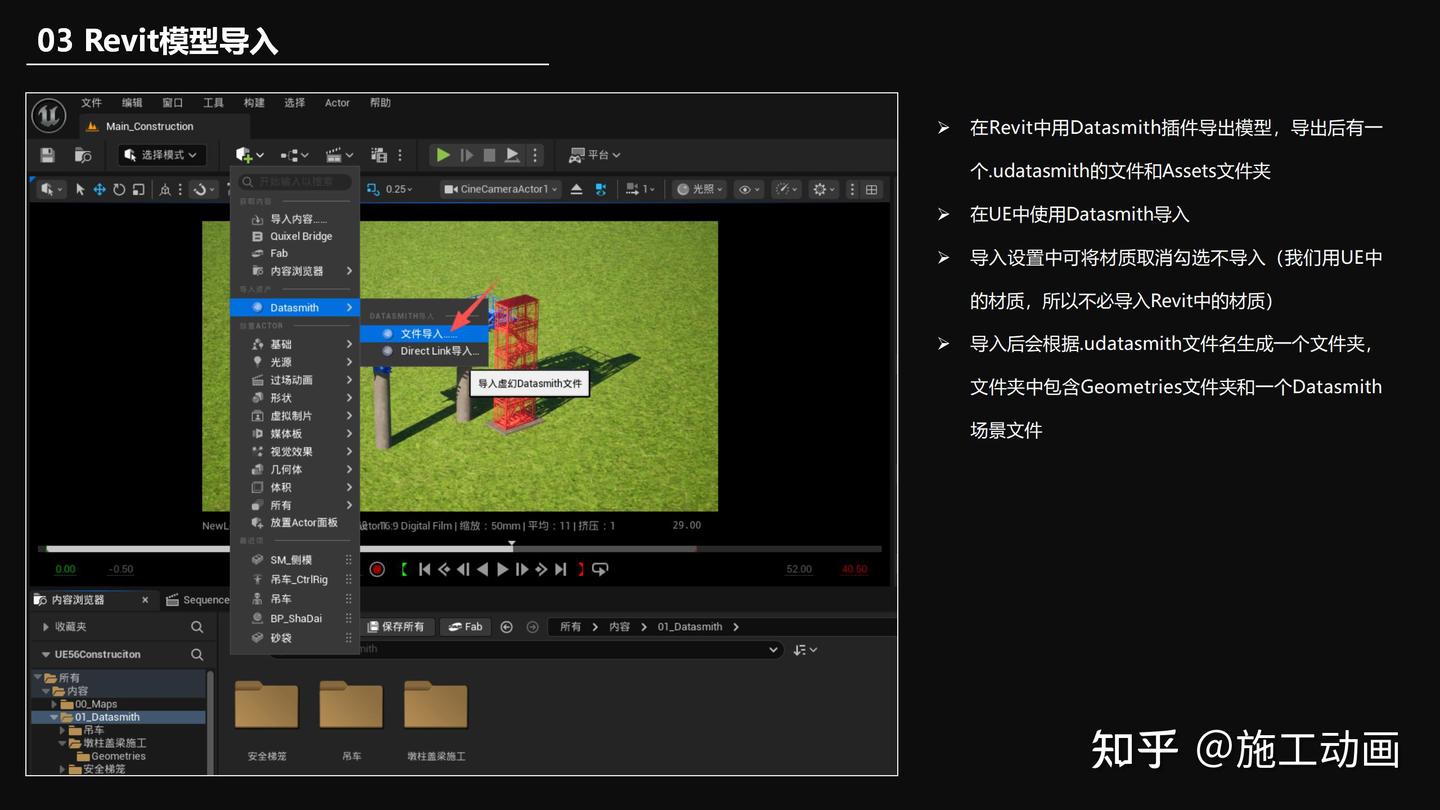Click the frame skip button beside Play
Viewport: 1440px width, 810px height.
click(467, 155)
